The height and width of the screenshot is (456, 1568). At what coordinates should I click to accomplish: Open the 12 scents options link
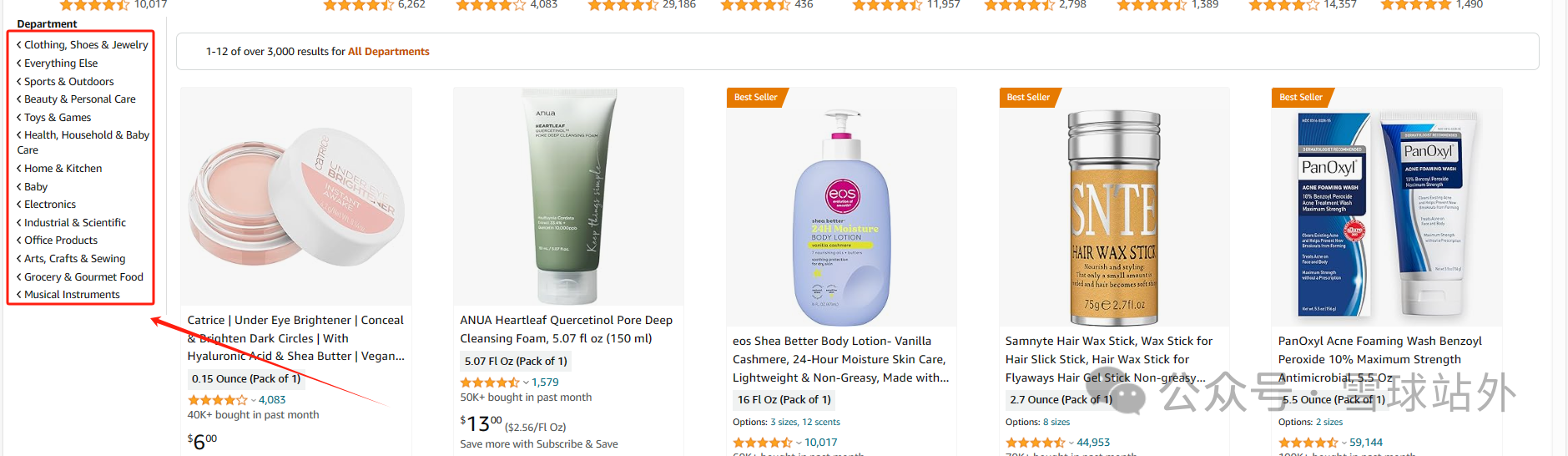tap(821, 423)
